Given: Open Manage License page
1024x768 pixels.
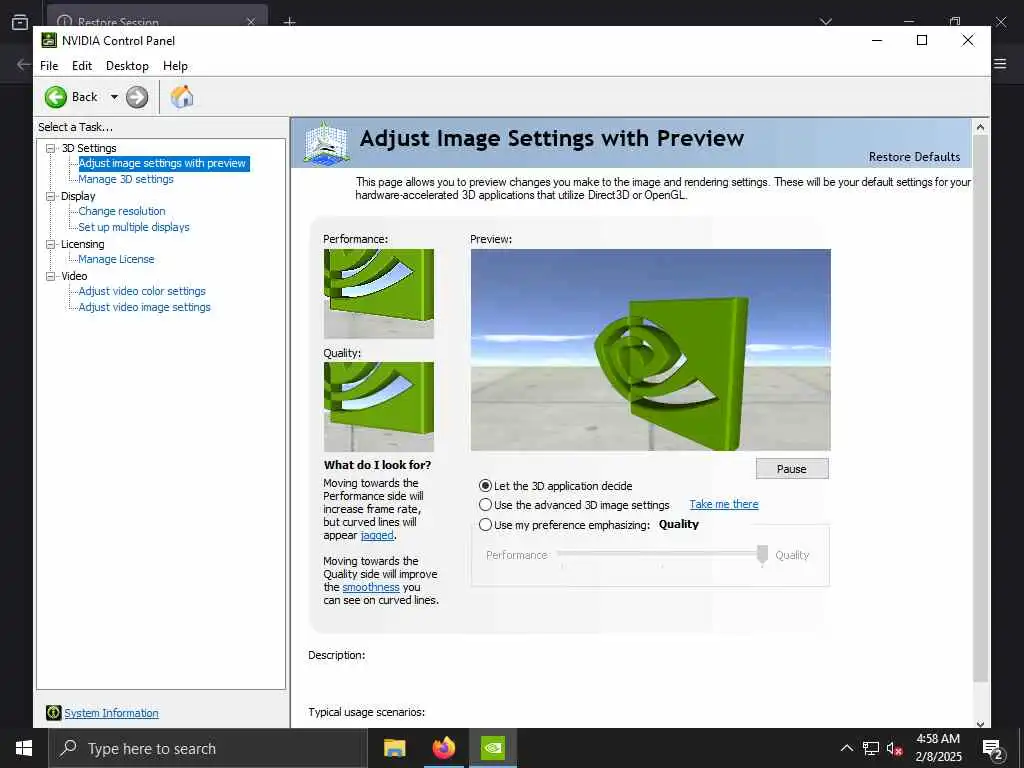Looking at the screenshot, I should (x=116, y=259).
